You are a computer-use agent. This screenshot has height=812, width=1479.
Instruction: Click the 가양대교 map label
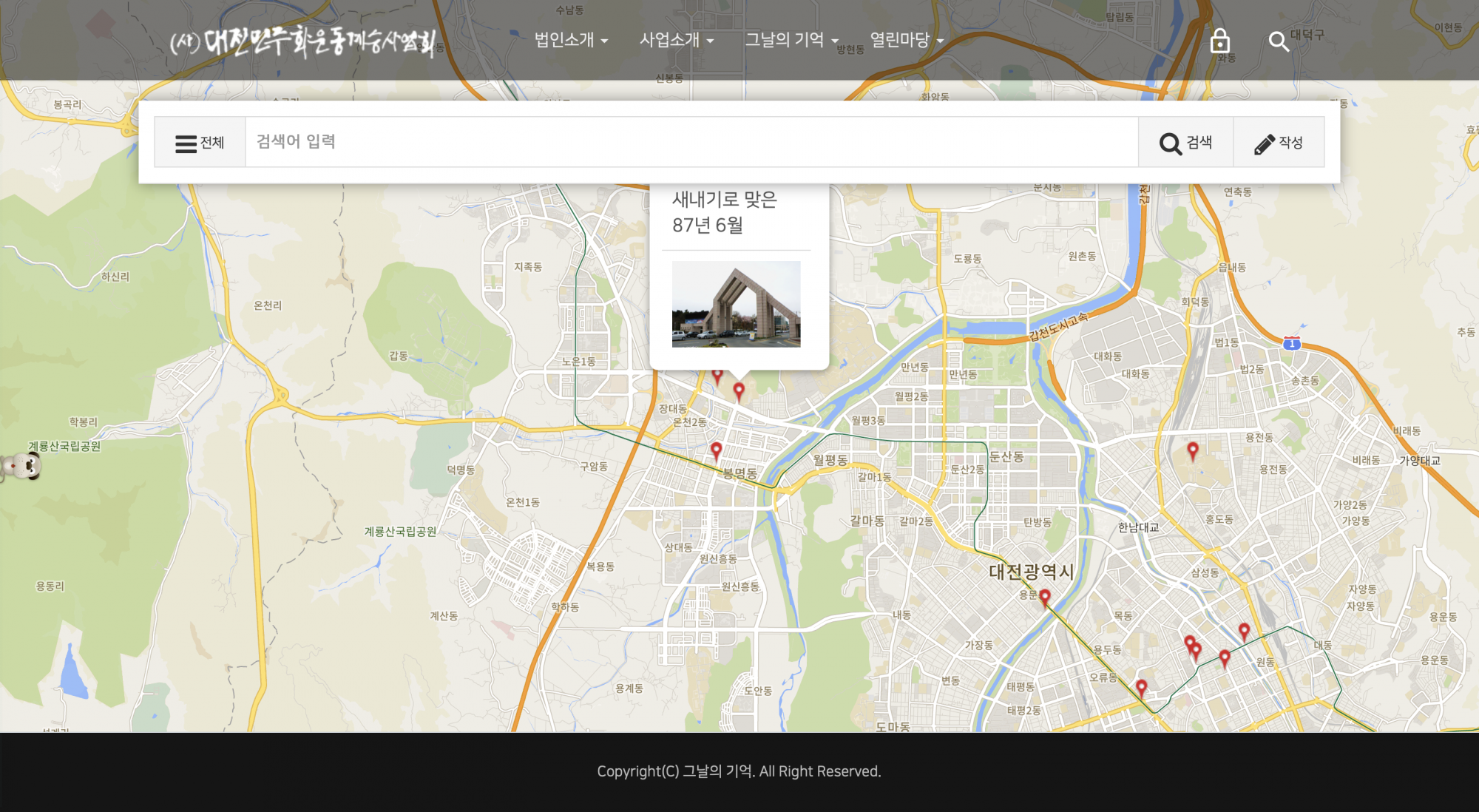1420,460
